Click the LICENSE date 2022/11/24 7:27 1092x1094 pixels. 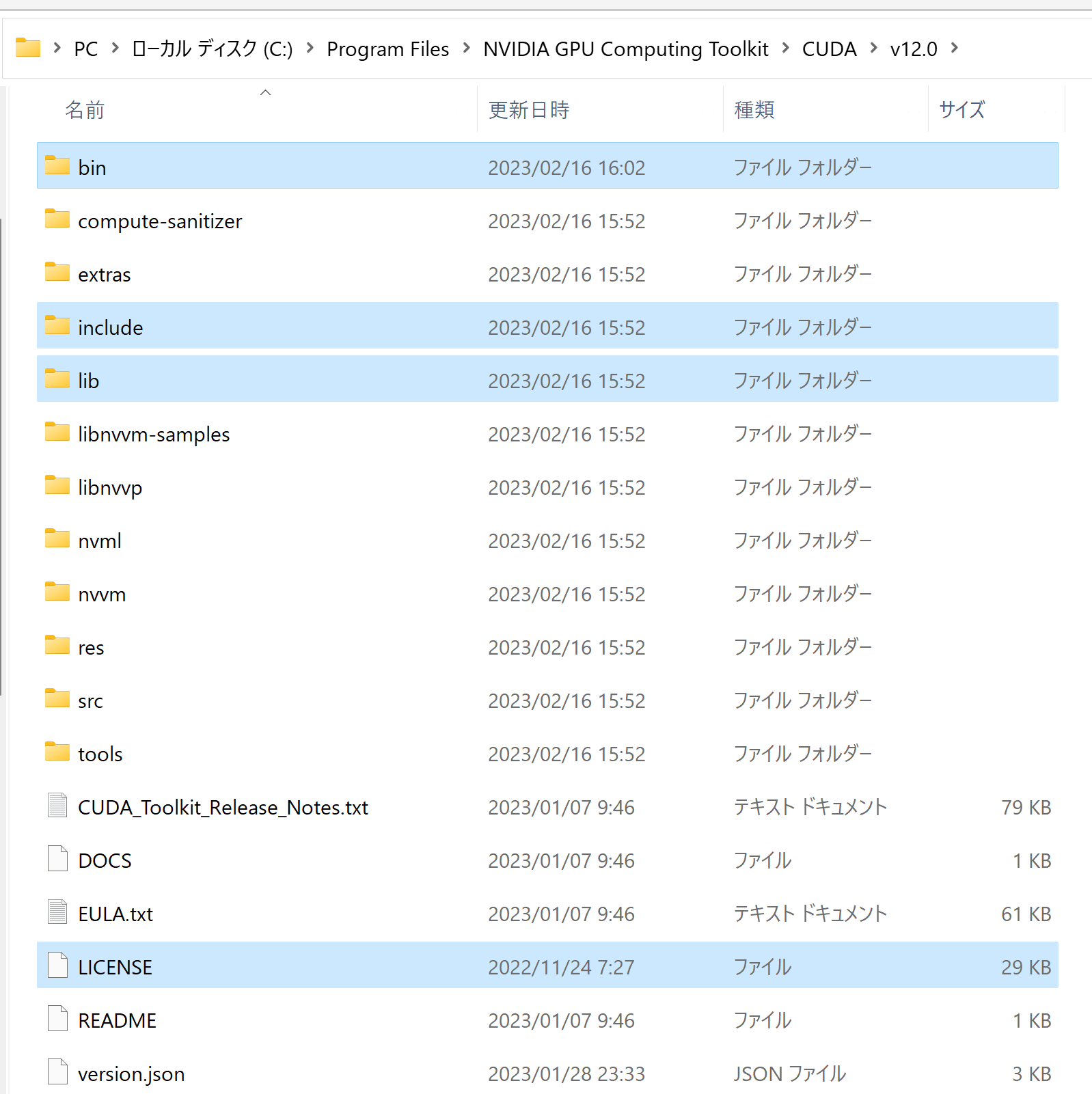[561, 968]
